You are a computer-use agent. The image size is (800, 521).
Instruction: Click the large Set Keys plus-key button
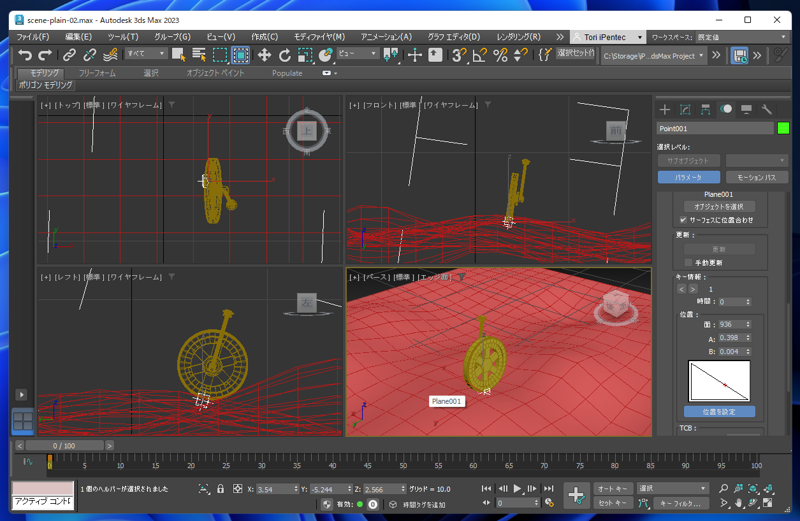pos(577,495)
